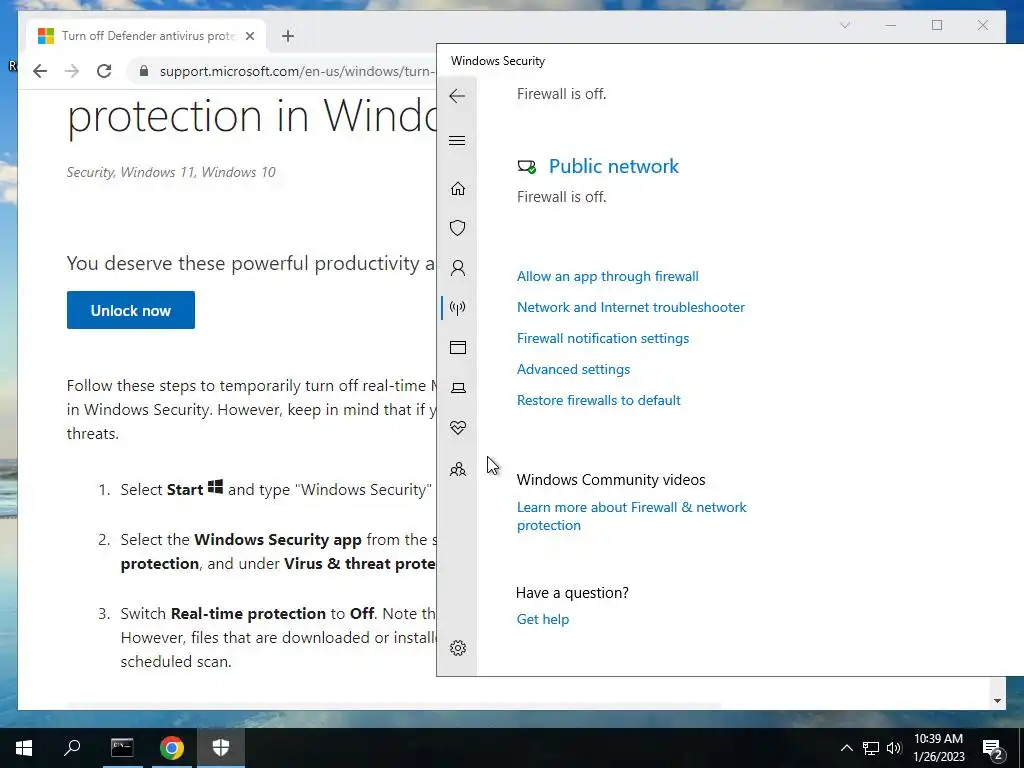Screen dimensions: 1024x768
Task: Open Account protection person icon
Action: 458,268
